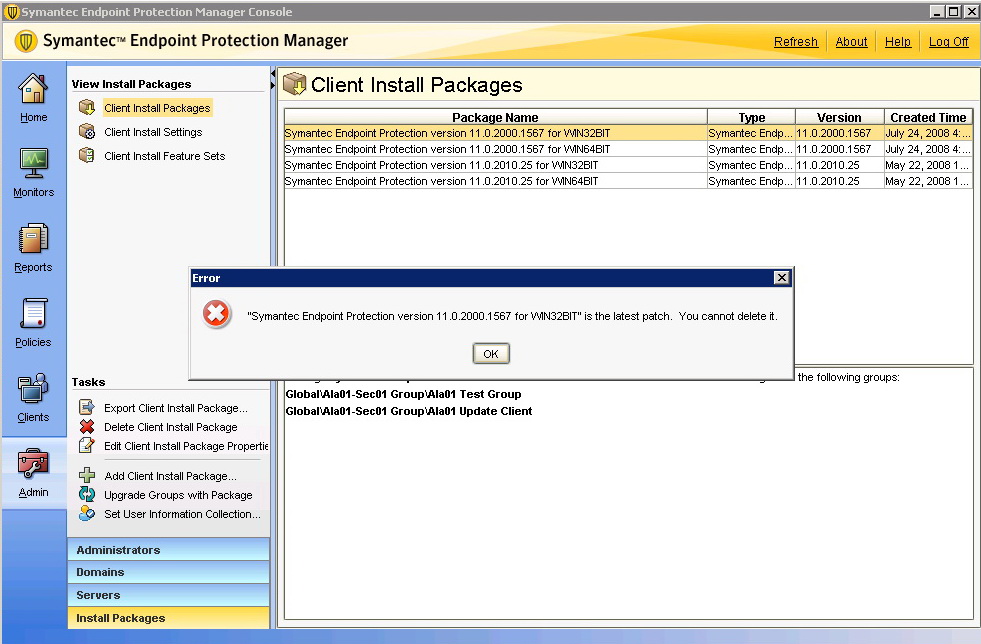Choose Add Client Install Package task
This screenshot has height=644, width=981.
tap(170, 476)
